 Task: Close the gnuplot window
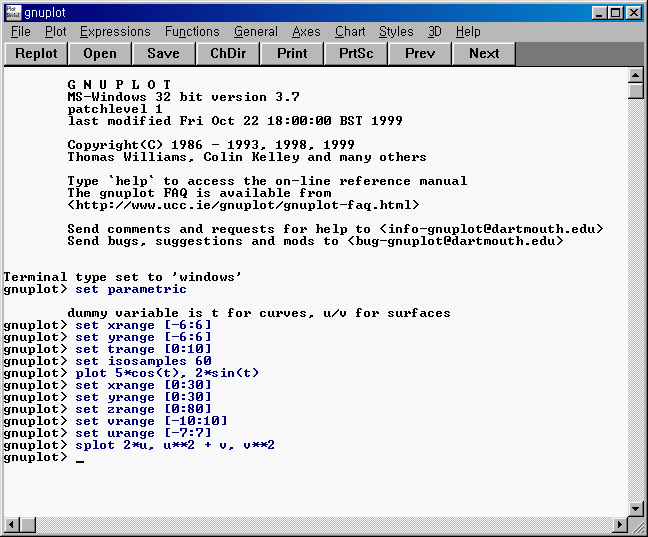[x=634, y=13]
